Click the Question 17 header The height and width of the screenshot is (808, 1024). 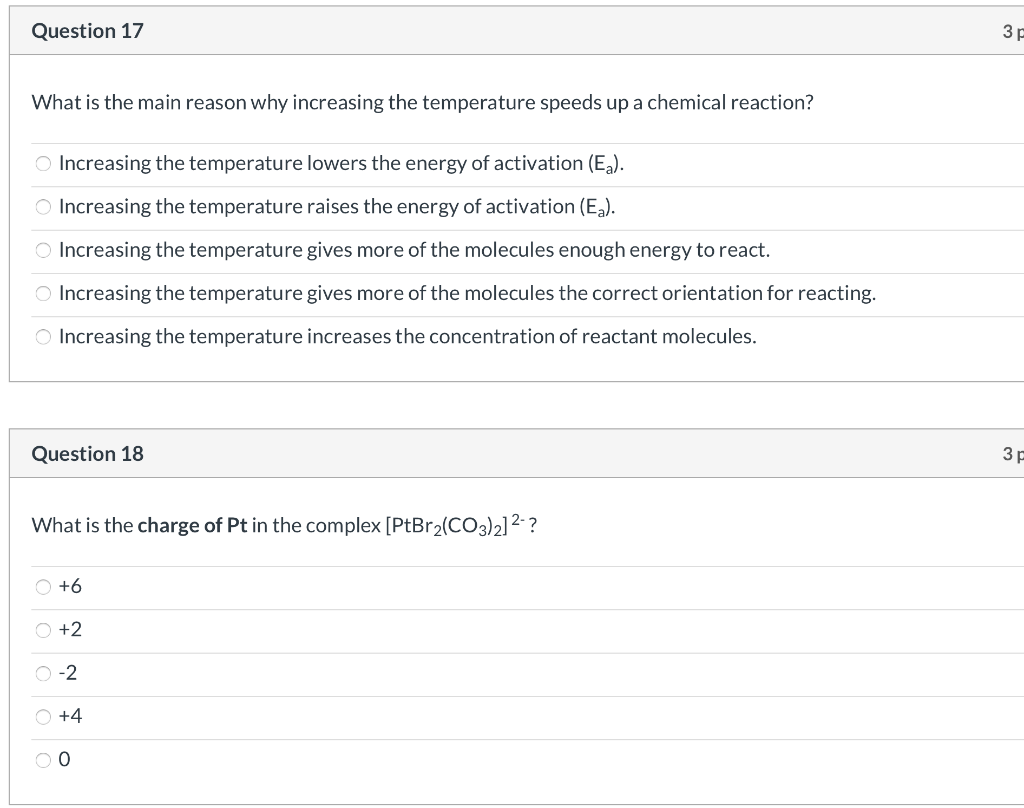tap(88, 30)
